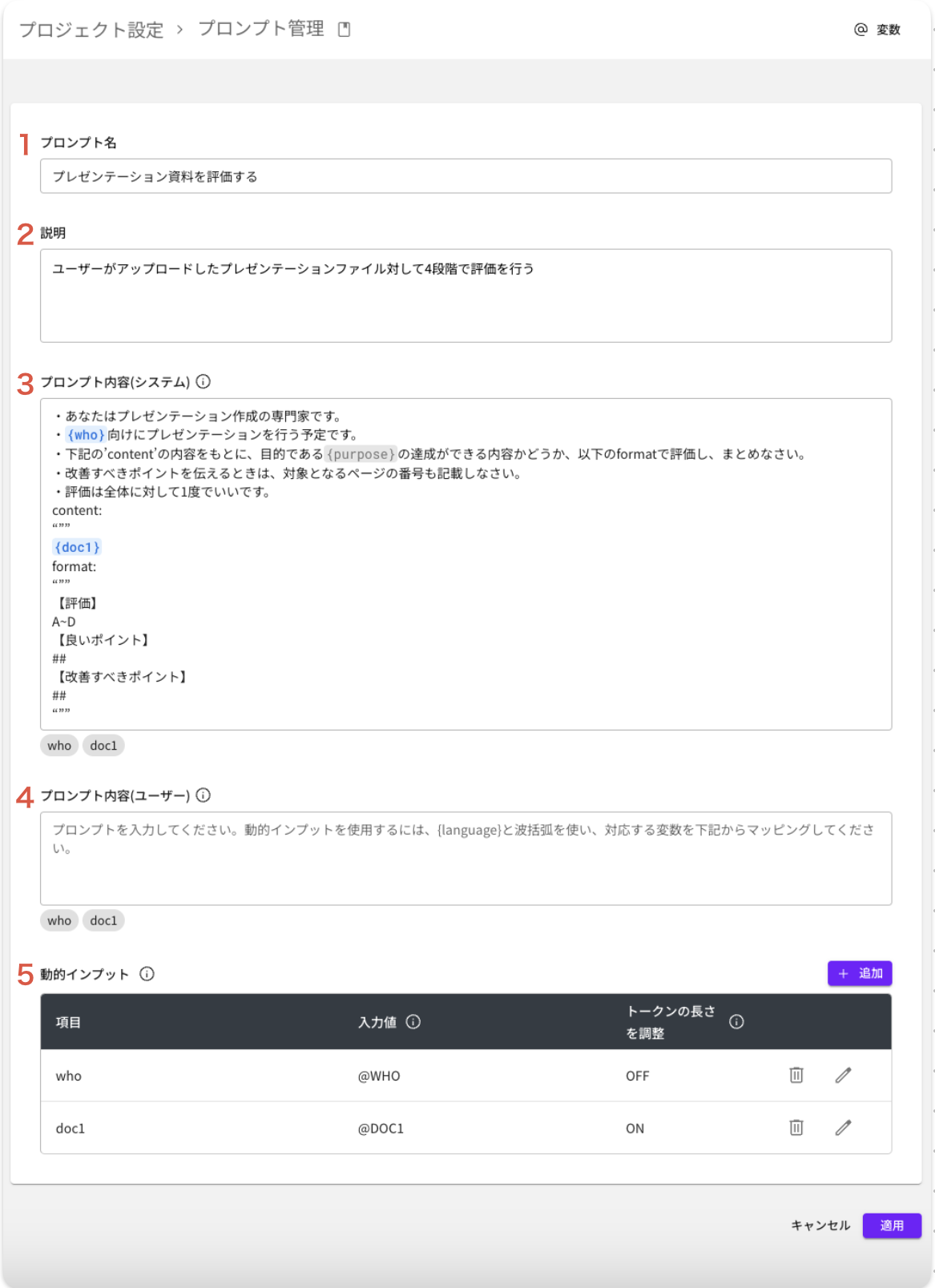Click the info icon next to プロンプト内容(システム)
The width and height of the screenshot is (935, 1288).
(204, 382)
